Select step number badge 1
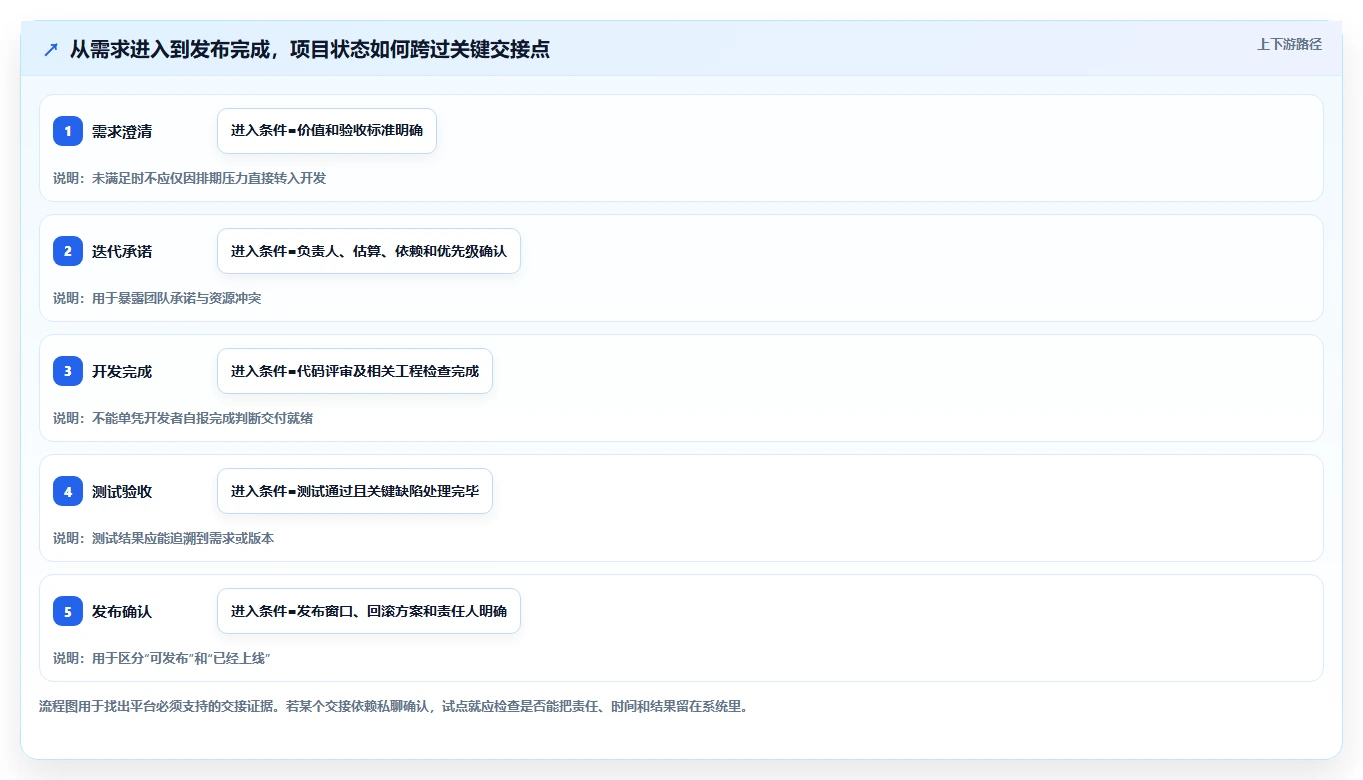1363x780 pixels. (68, 131)
